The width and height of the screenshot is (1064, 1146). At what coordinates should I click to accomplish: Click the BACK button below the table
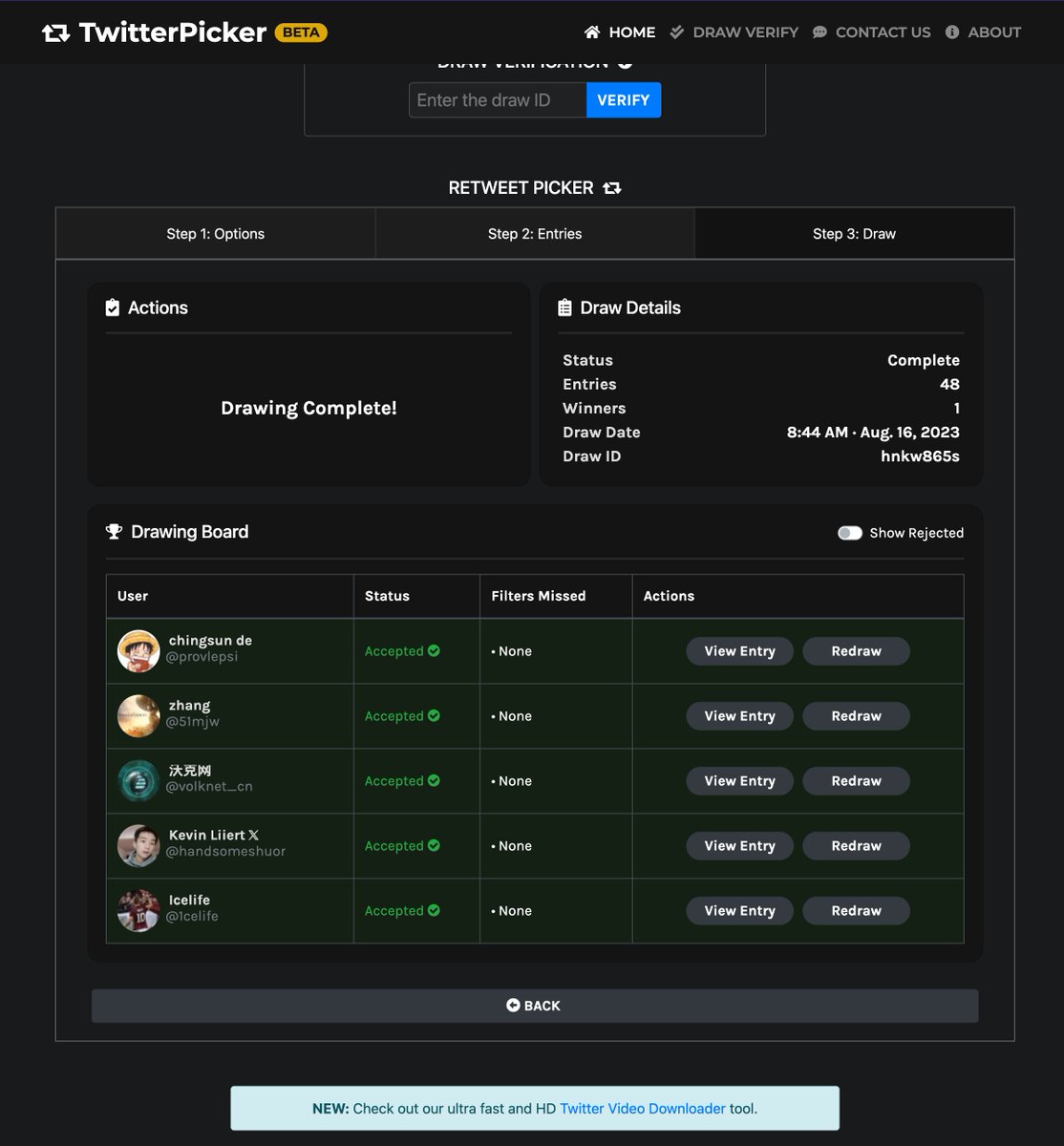535,1006
